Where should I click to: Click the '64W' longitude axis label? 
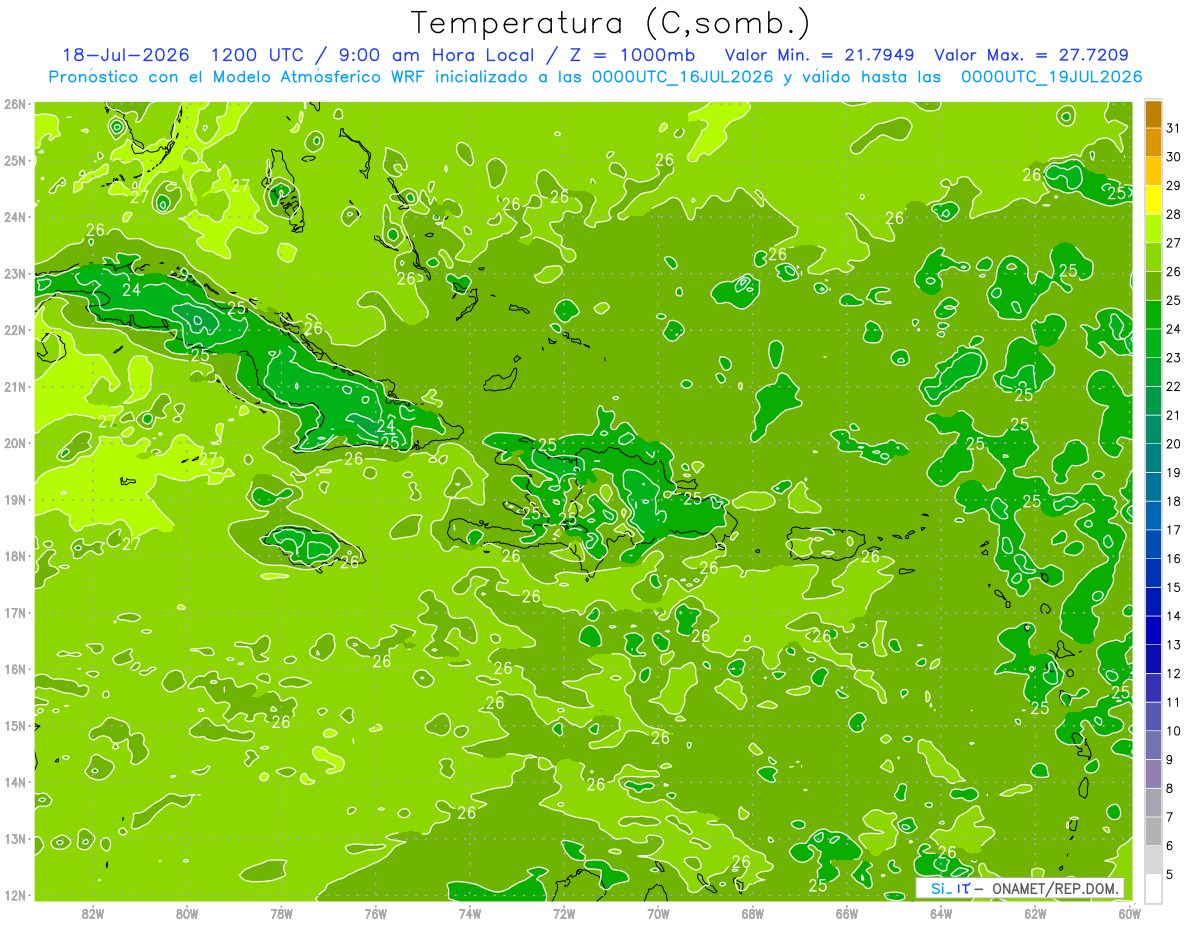coord(941,914)
